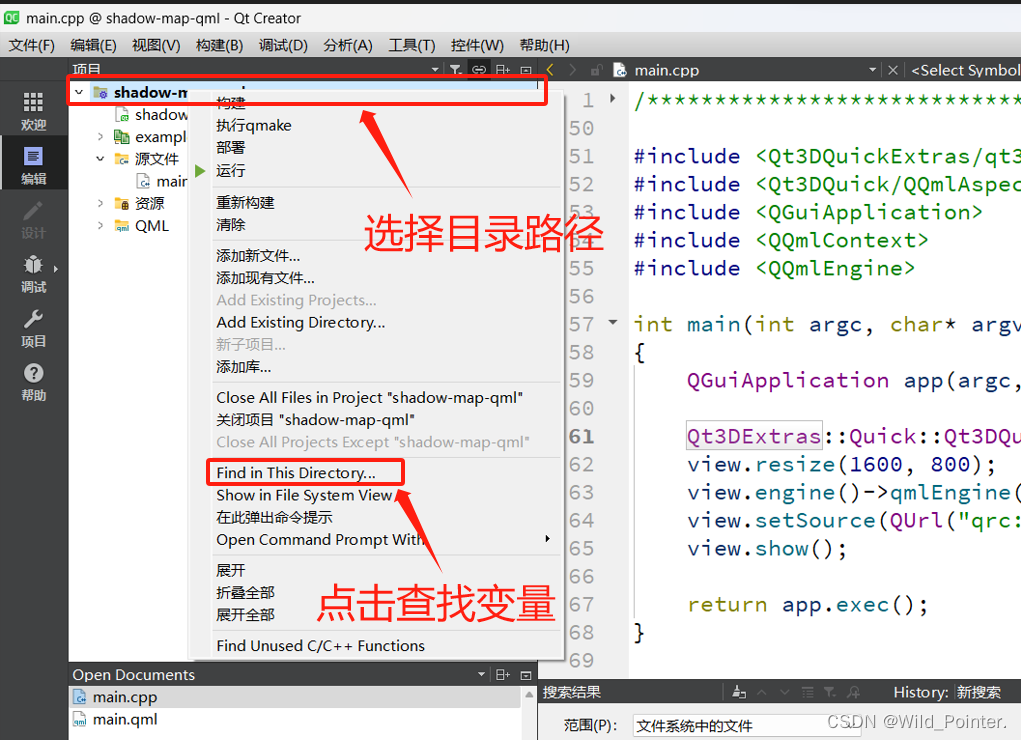Viewport: 1021px width, 740px height.
Task: Click the file lock writable icon
Action: tap(596, 70)
